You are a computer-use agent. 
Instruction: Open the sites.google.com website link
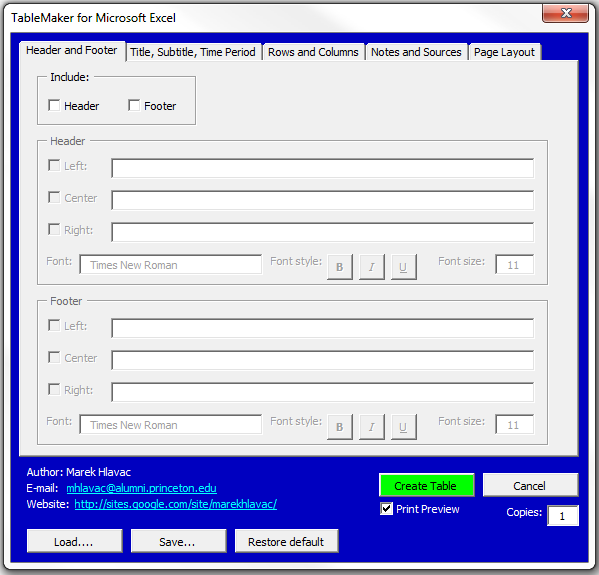point(175,504)
